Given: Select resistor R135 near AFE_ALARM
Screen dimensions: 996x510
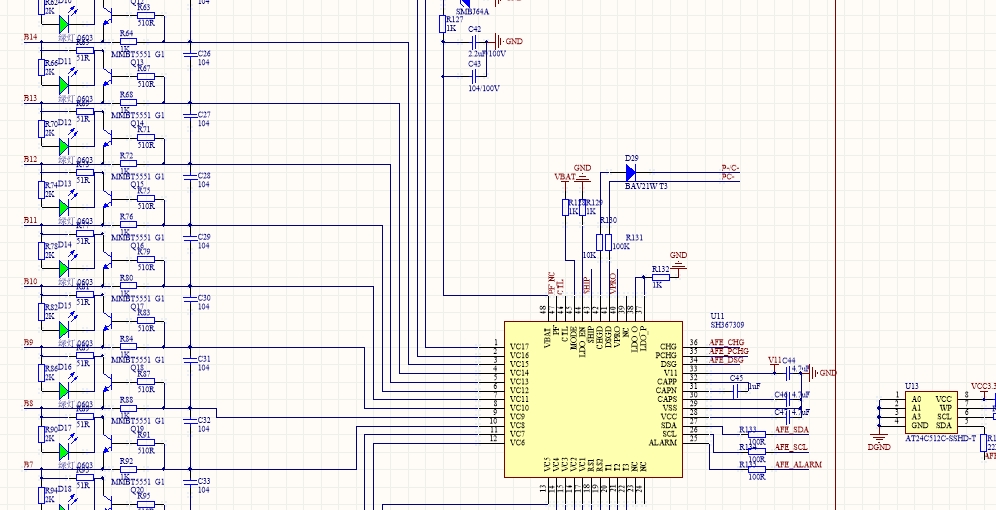Looking at the screenshot, I should (x=757, y=469).
